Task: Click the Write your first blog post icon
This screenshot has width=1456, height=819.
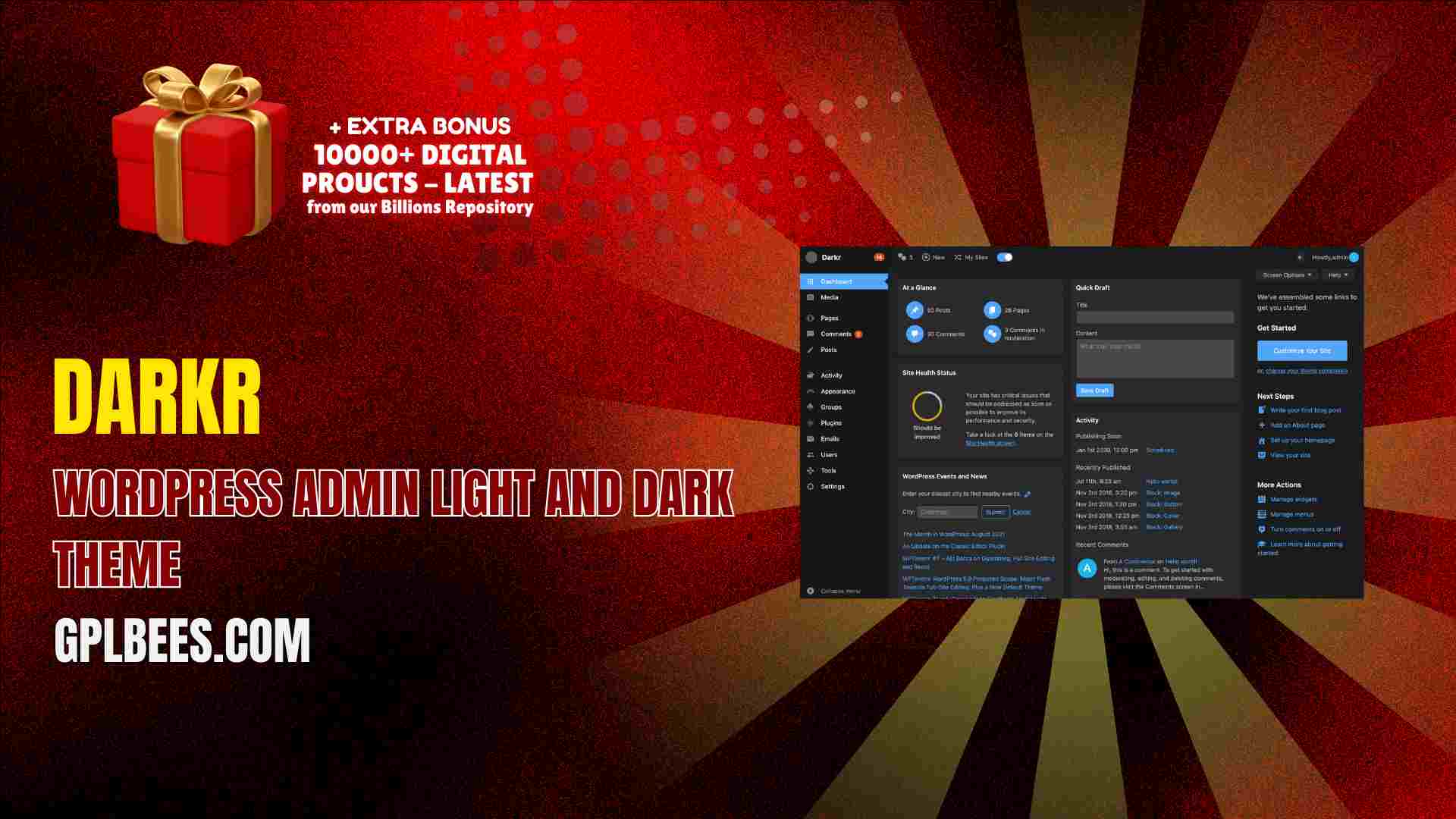Action: (1262, 410)
